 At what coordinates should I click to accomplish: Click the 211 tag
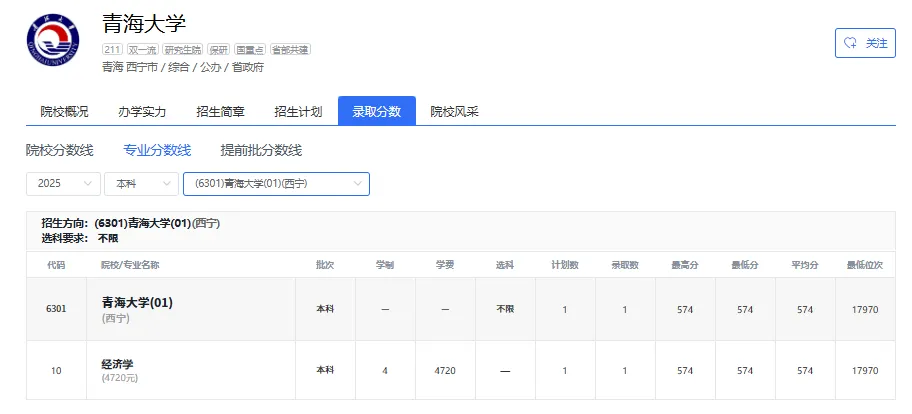click(112, 50)
